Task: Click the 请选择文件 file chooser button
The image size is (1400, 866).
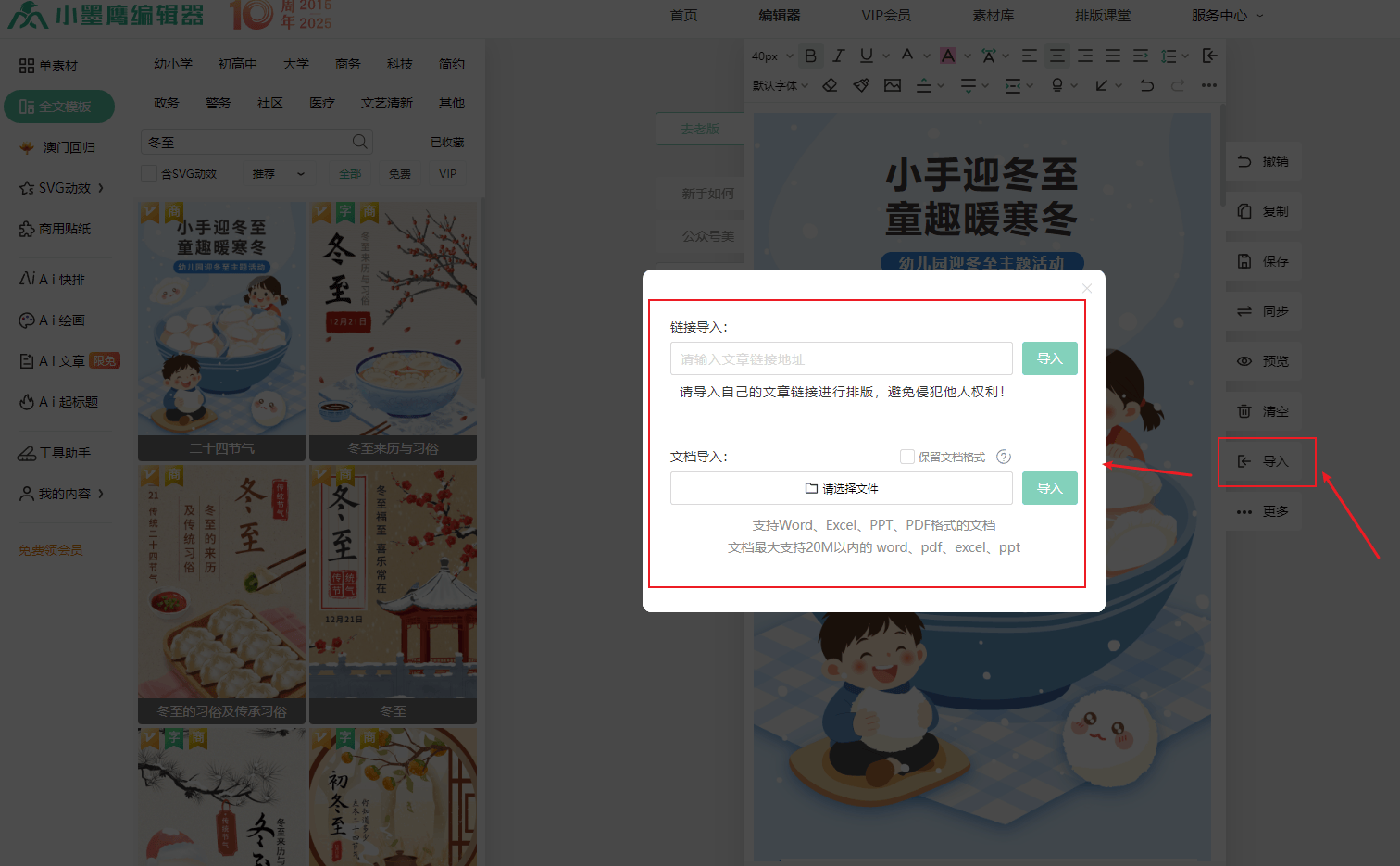Action: [841, 488]
